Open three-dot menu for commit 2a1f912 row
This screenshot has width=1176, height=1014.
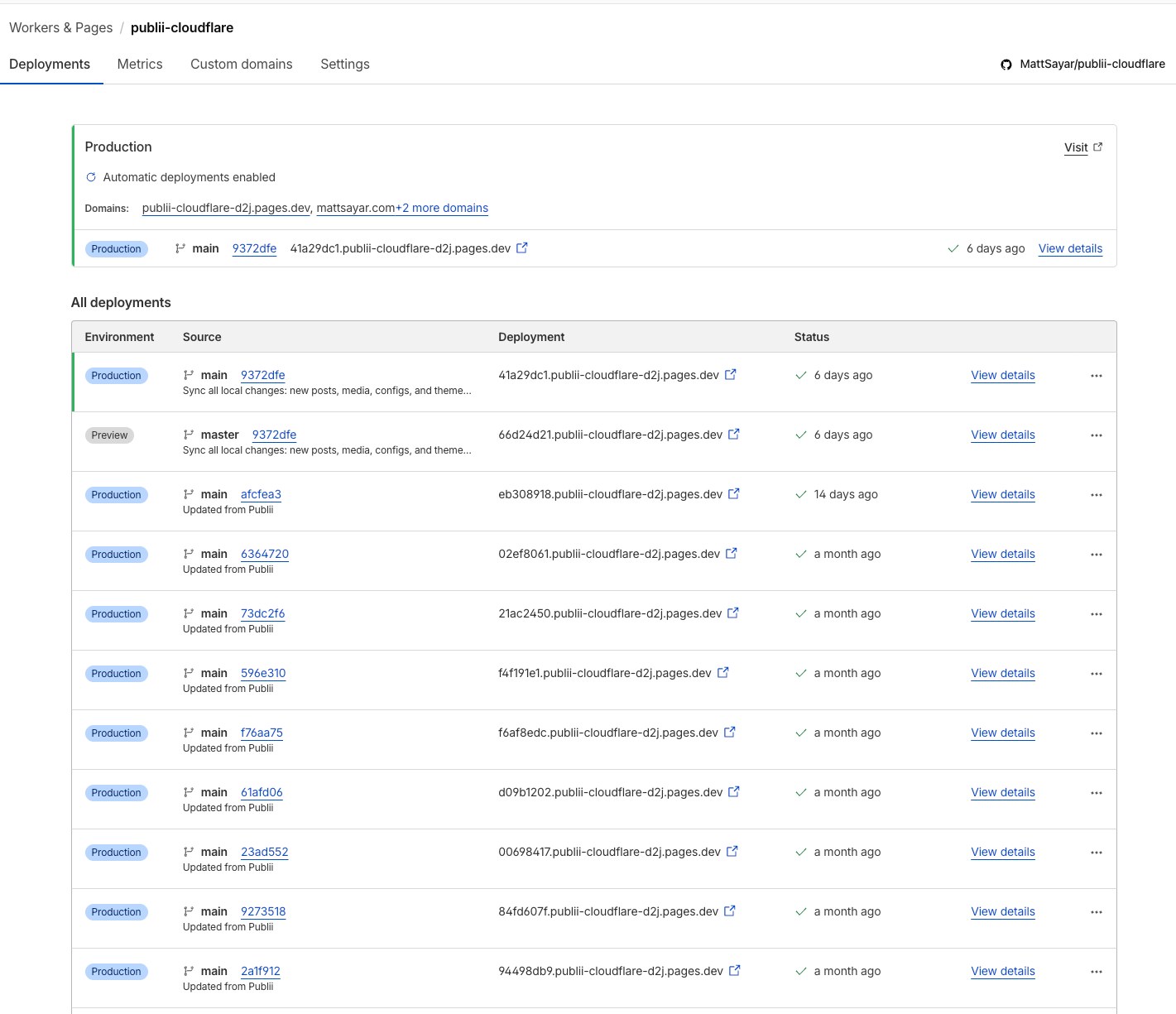pos(1097,972)
